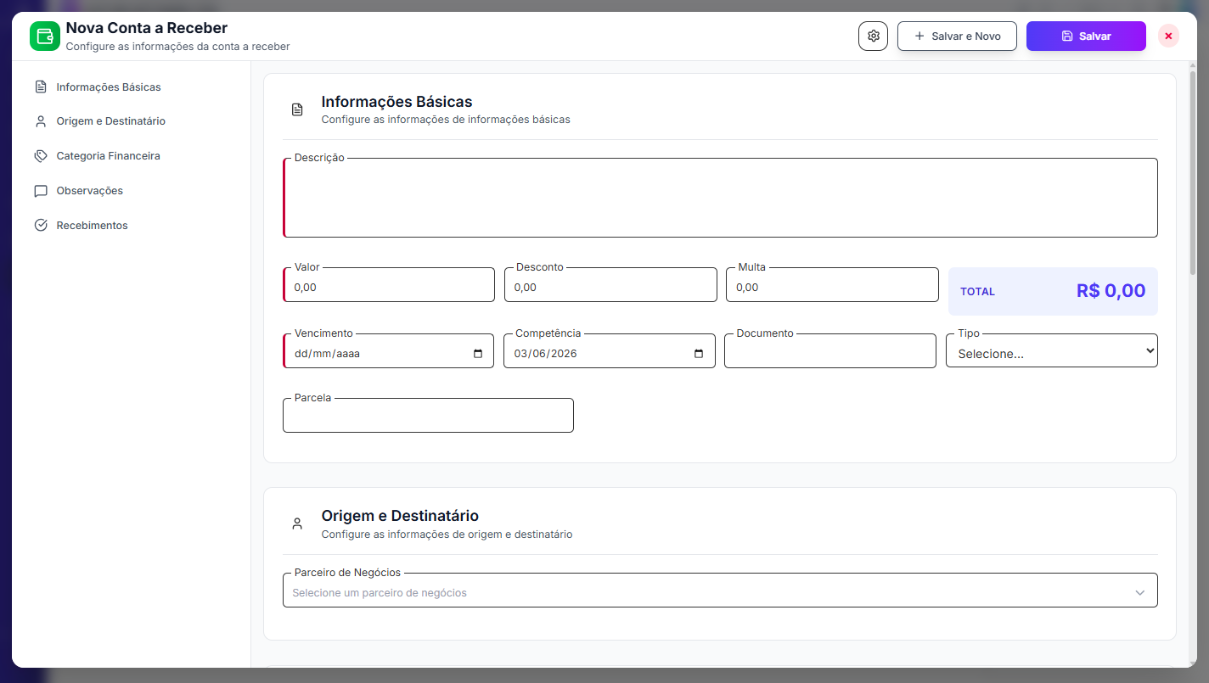The image size is (1209, 683).
Task: Click the Recebimentos check-circle icon
Action: 41,225
